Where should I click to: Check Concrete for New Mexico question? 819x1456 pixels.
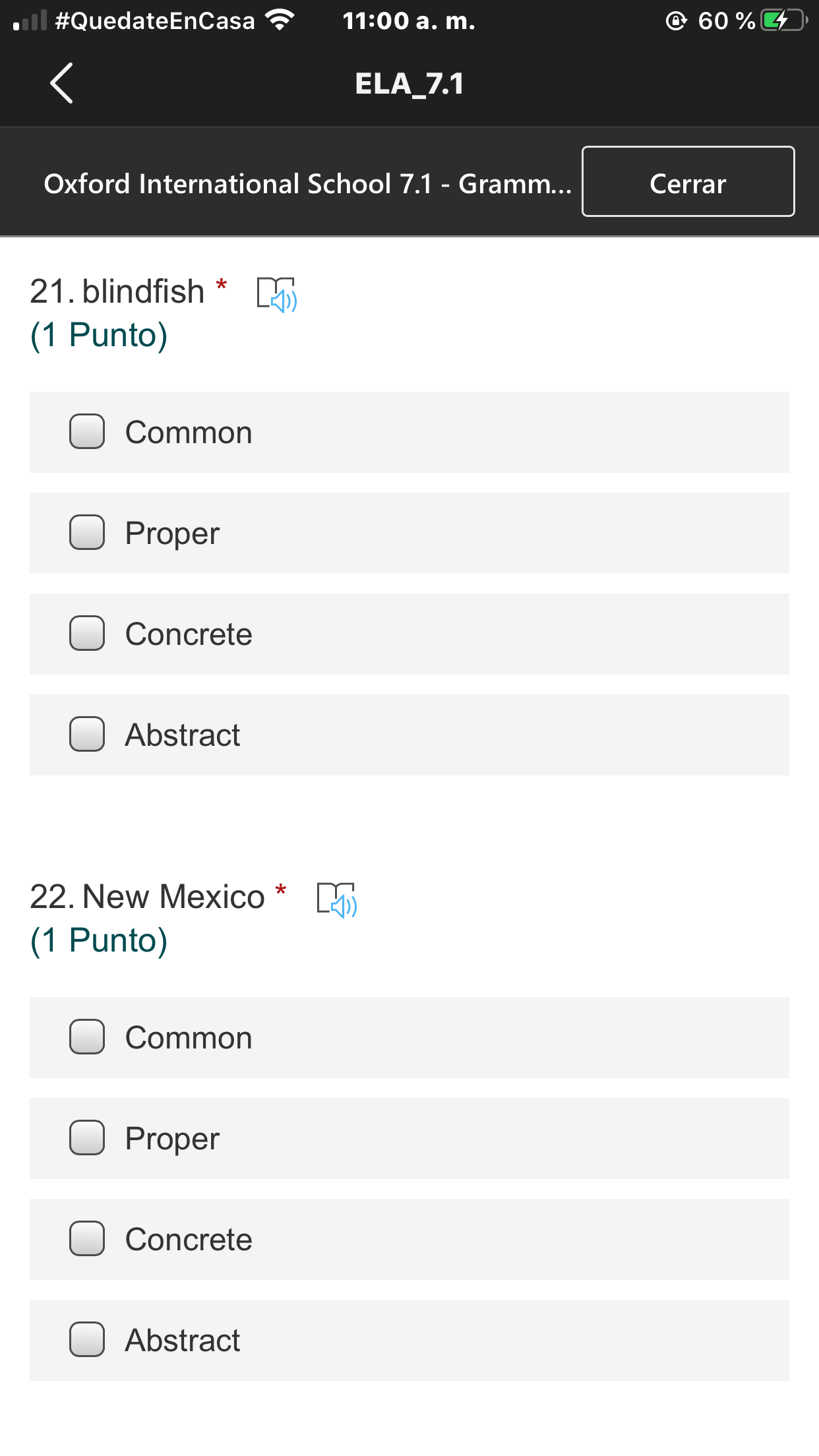(87, 1239)
